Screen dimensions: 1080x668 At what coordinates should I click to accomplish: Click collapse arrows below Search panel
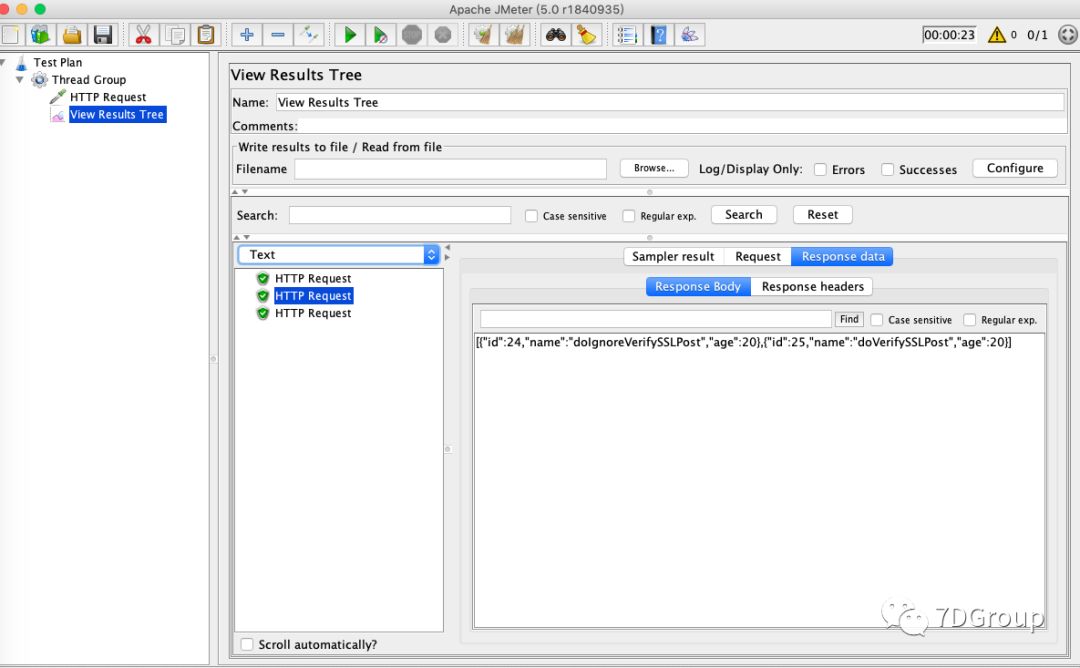240,238
